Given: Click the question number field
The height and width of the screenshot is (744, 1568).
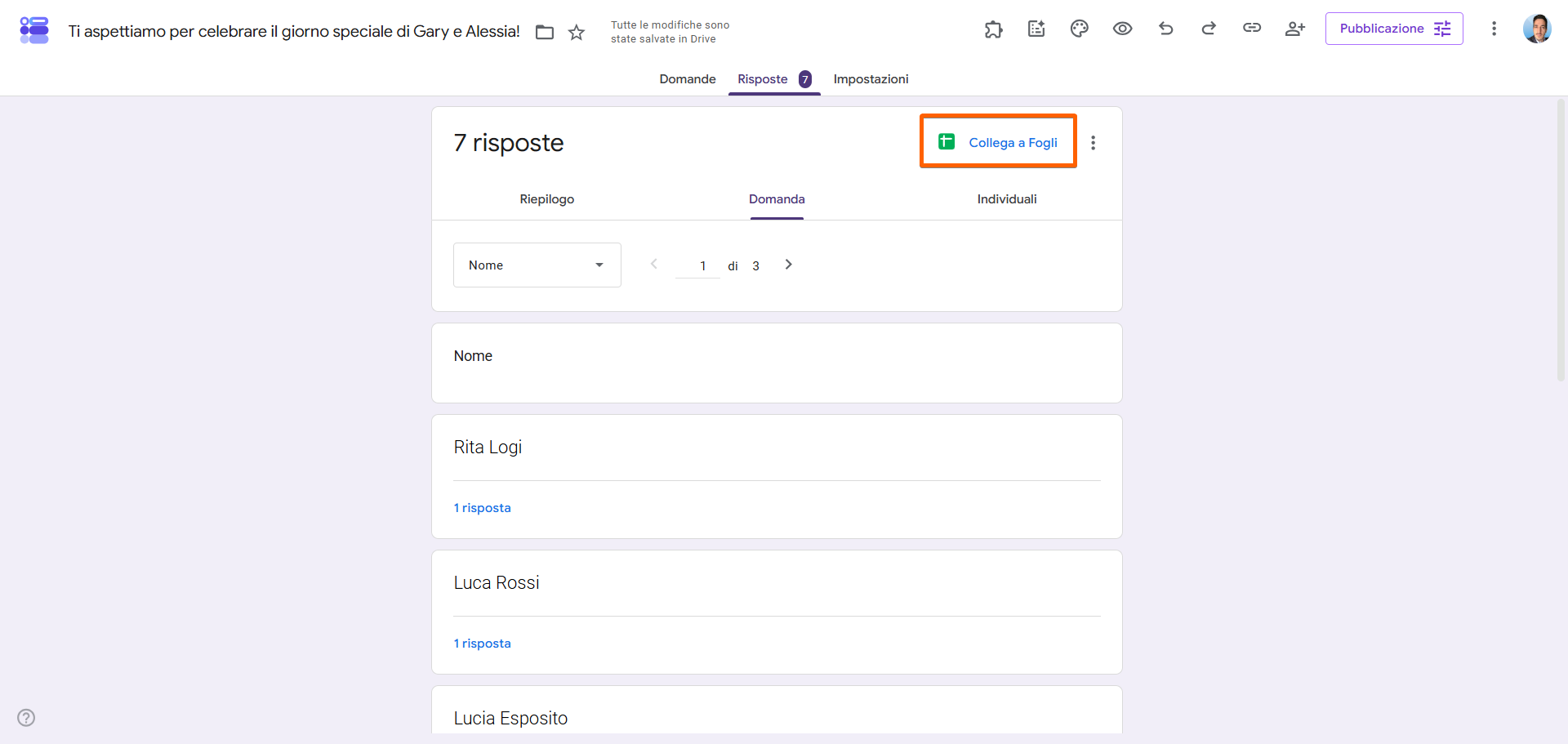Looking at the screenshot, I should click(698, 265).
